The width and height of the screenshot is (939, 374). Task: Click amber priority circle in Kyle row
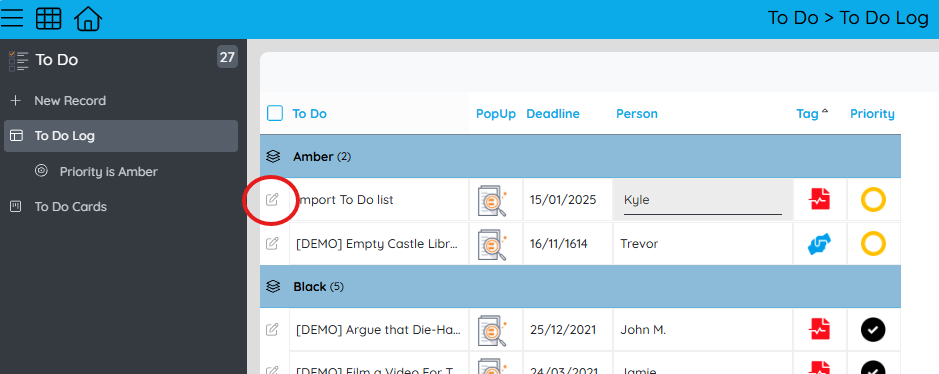coord(873,199)
